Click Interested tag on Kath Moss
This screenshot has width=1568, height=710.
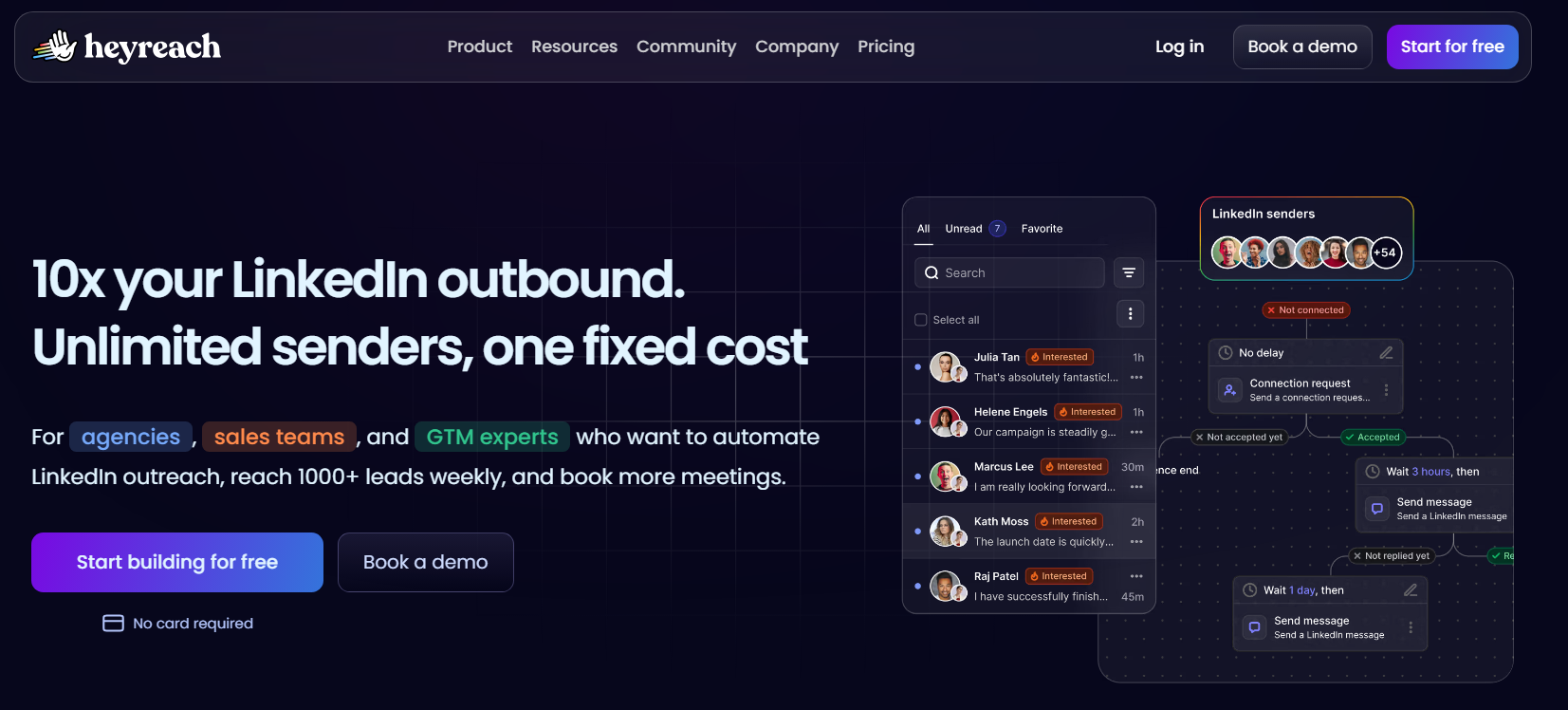(1069, 521)
